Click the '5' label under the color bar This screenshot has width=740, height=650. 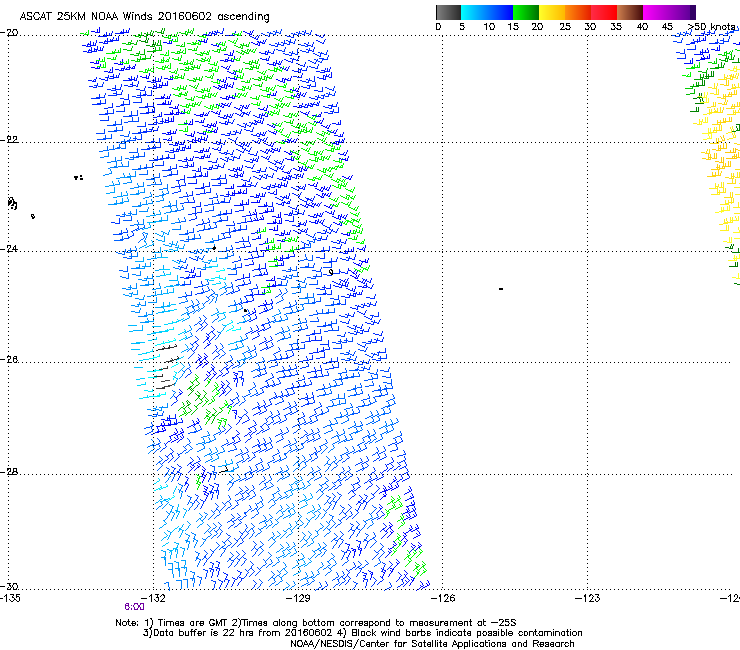tap(462, 27)
